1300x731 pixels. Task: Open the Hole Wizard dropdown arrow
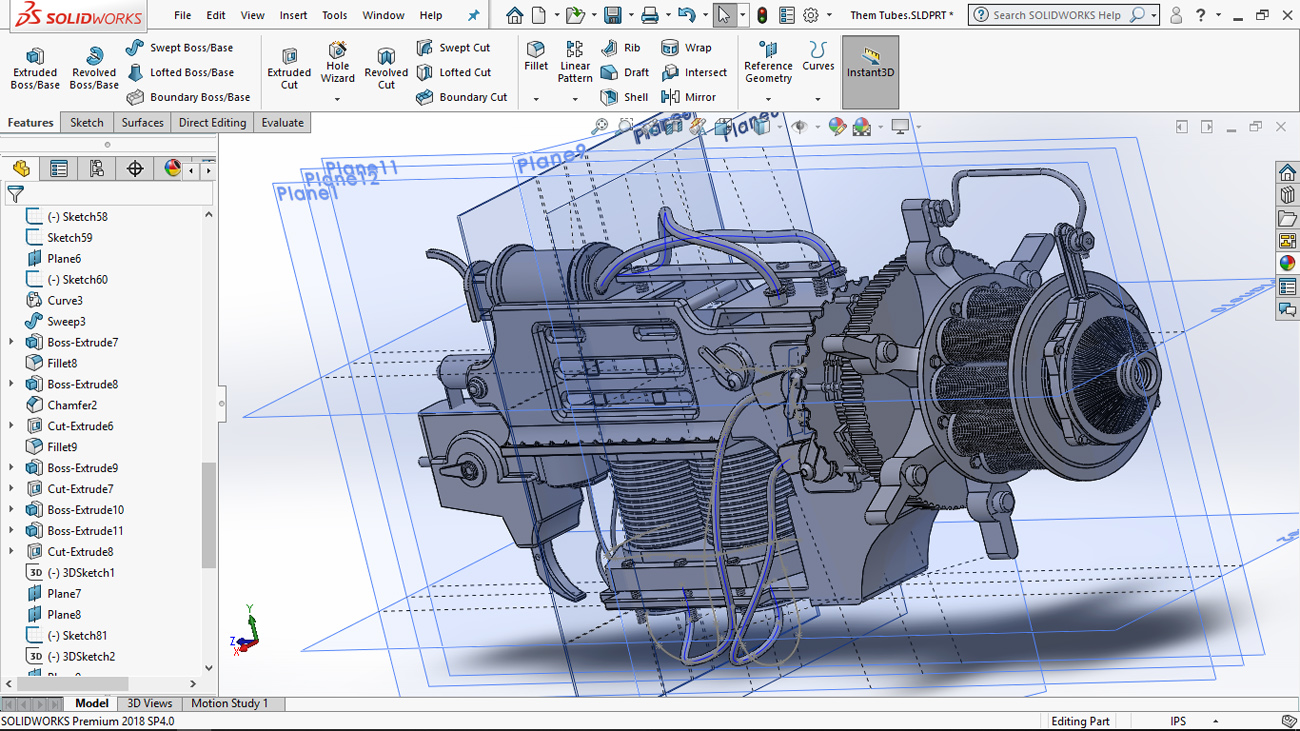337,99
